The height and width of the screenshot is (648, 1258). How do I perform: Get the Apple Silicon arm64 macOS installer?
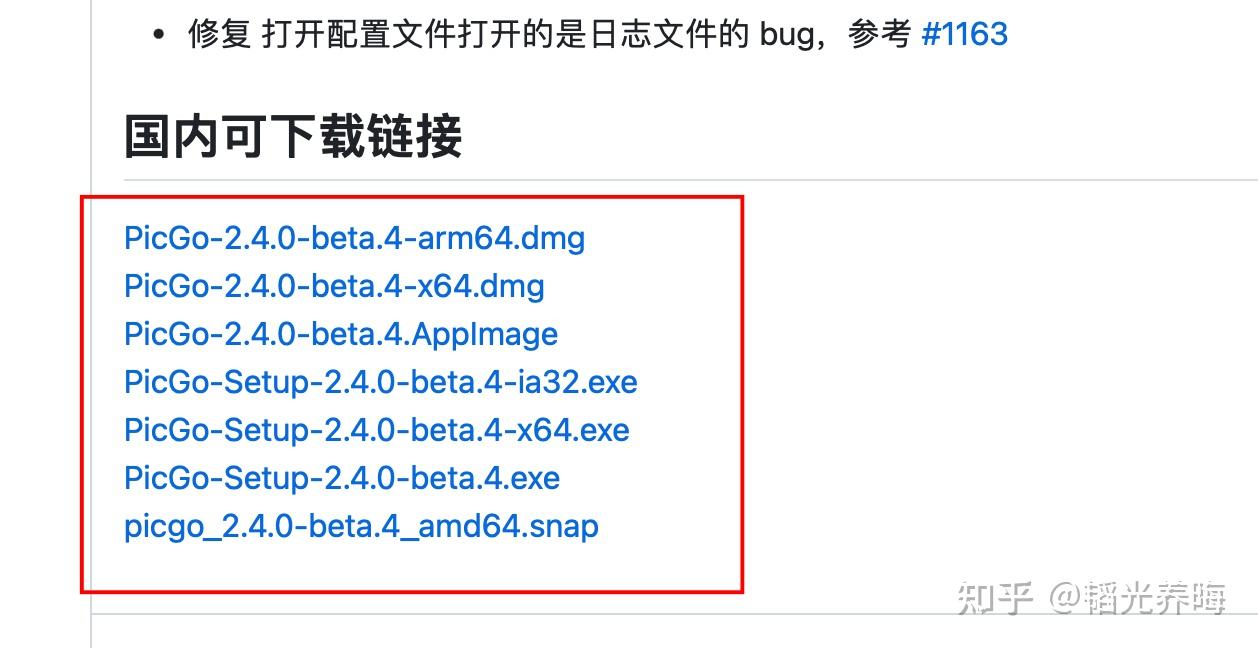click(355, 238)
